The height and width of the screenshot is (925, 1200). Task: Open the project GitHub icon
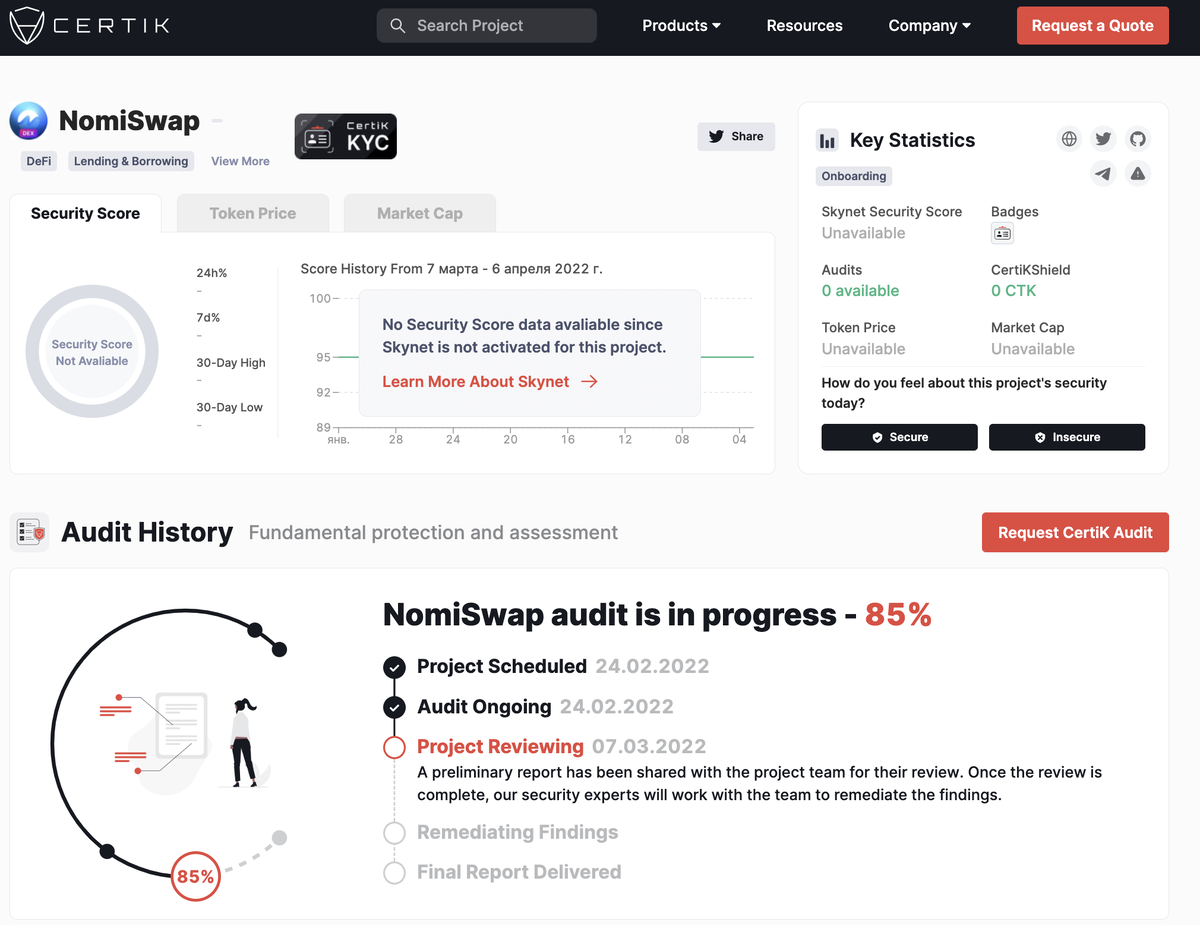pos(1138,139)
